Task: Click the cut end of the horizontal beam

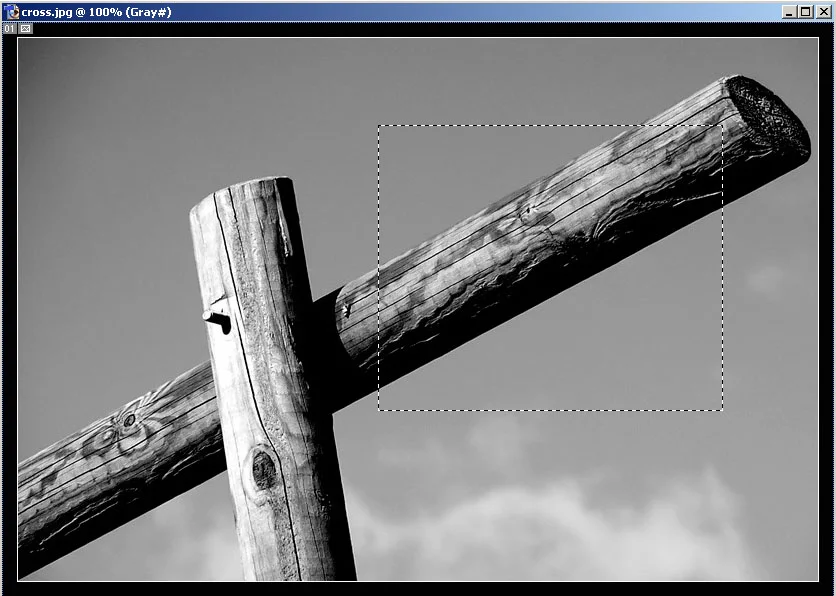Action: [767, 120]
